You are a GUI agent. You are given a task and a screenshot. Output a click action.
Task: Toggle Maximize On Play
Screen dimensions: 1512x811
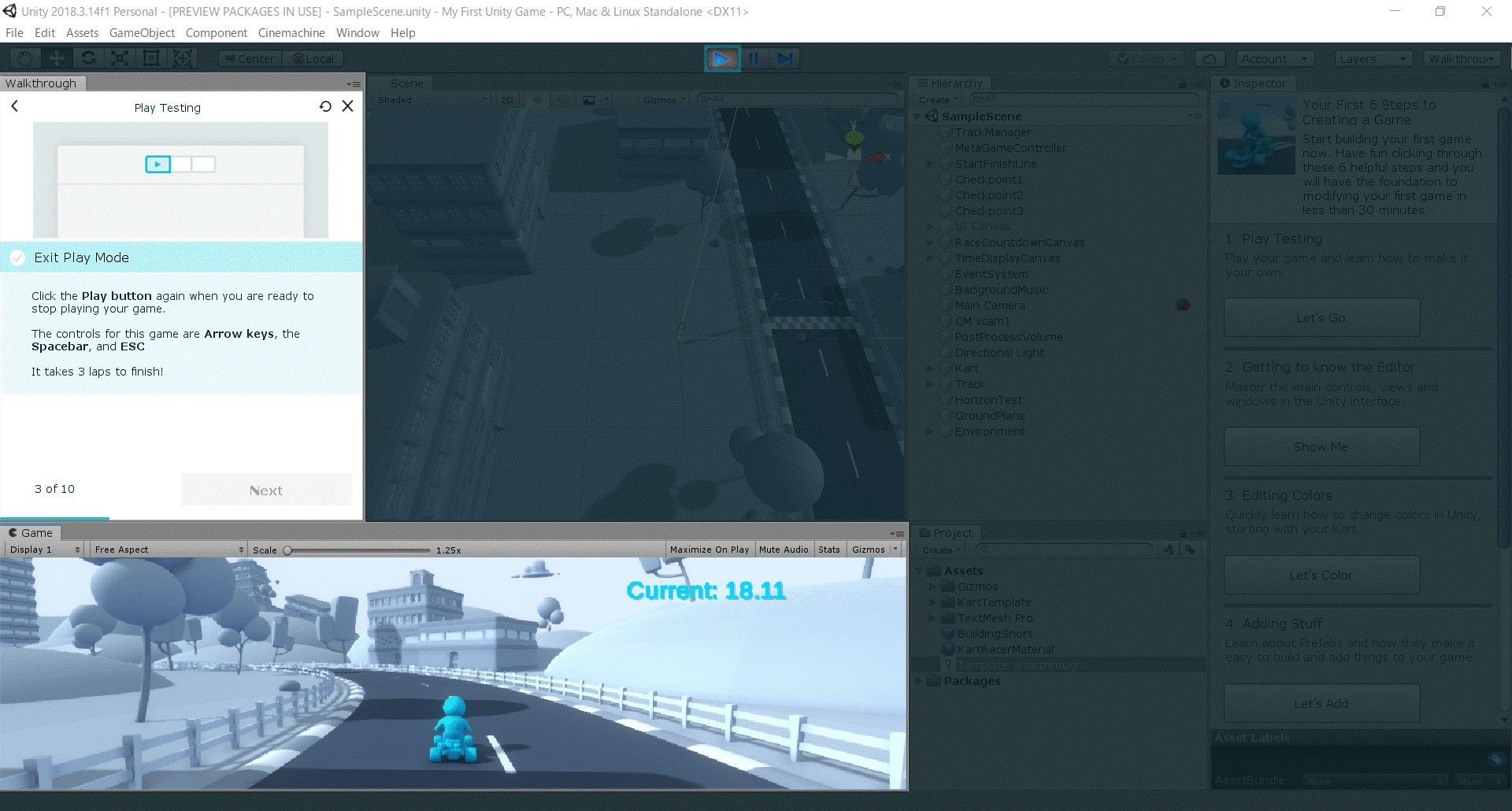tap(709, 550)
